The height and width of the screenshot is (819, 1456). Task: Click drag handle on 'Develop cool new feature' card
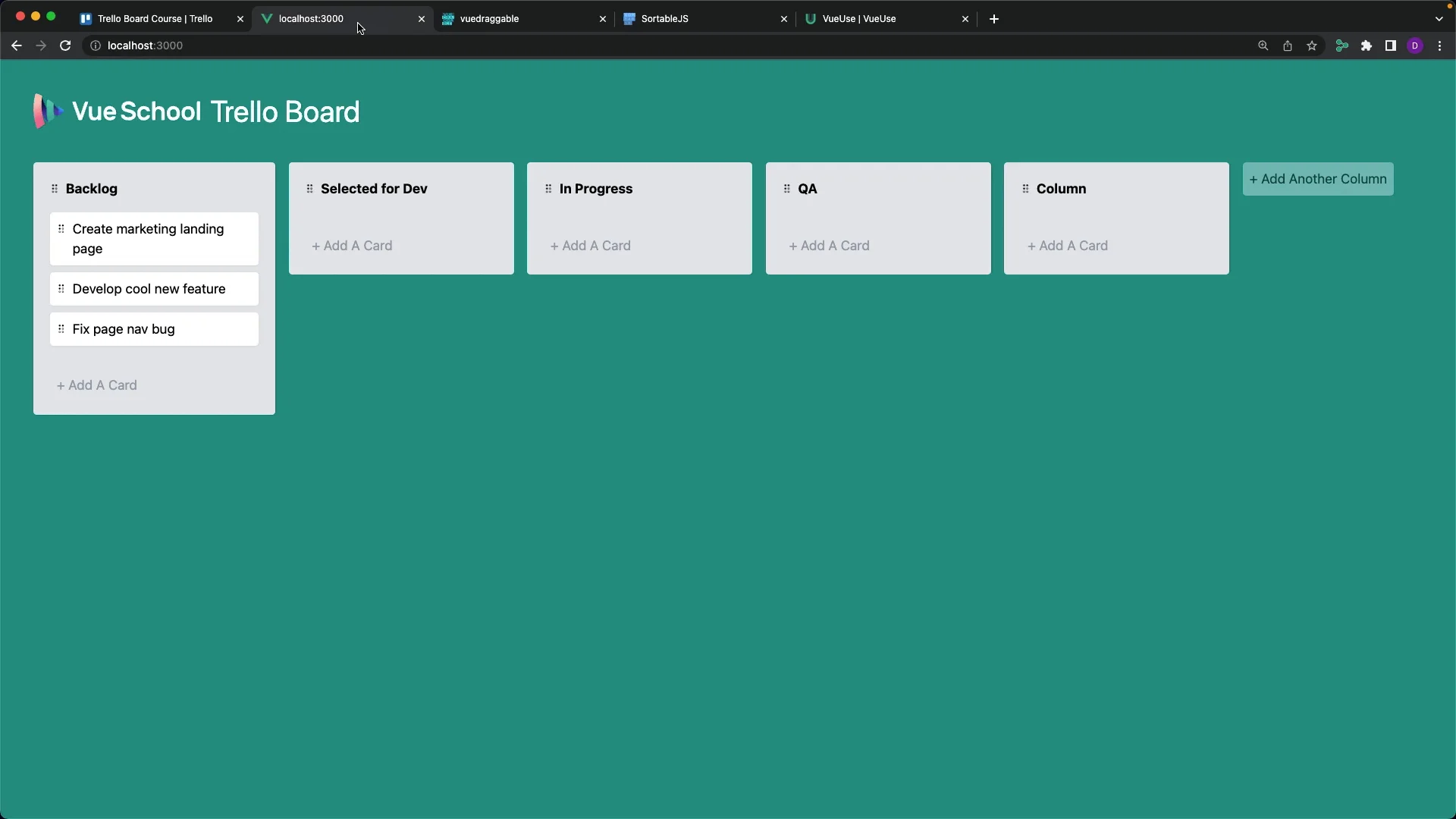point(61,289)
